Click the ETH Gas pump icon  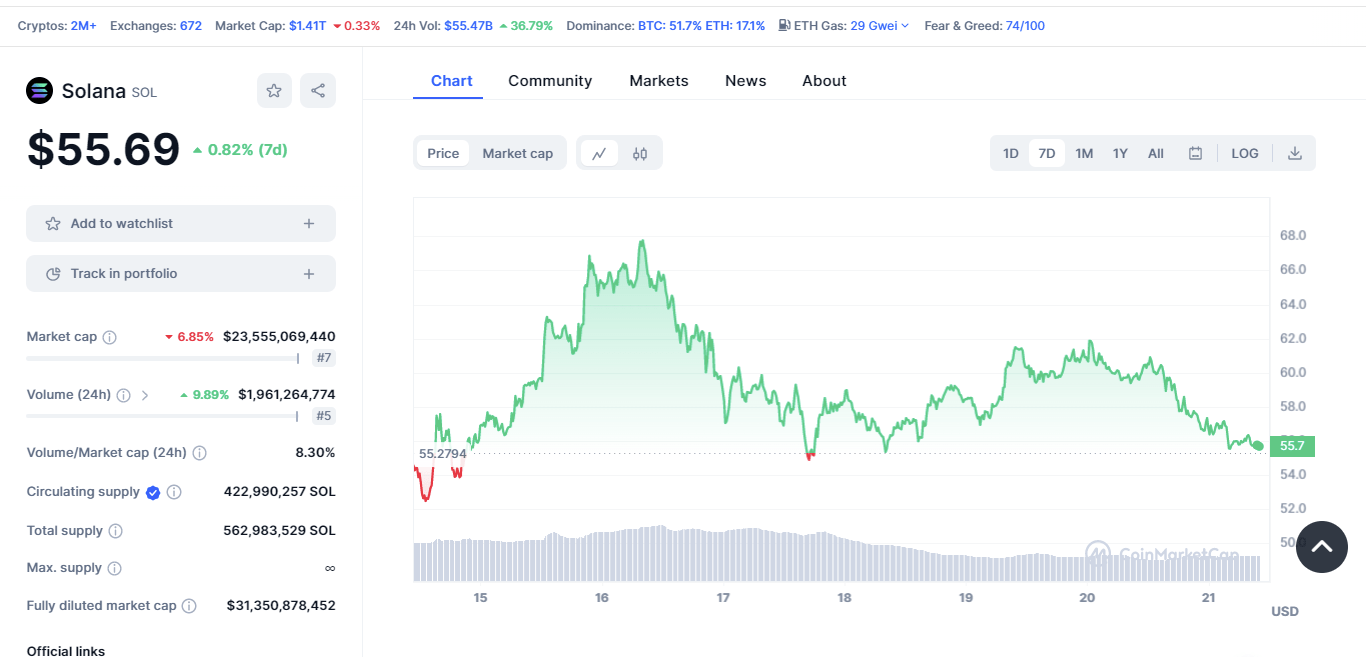pyautogui.click(x=784, y=25)
